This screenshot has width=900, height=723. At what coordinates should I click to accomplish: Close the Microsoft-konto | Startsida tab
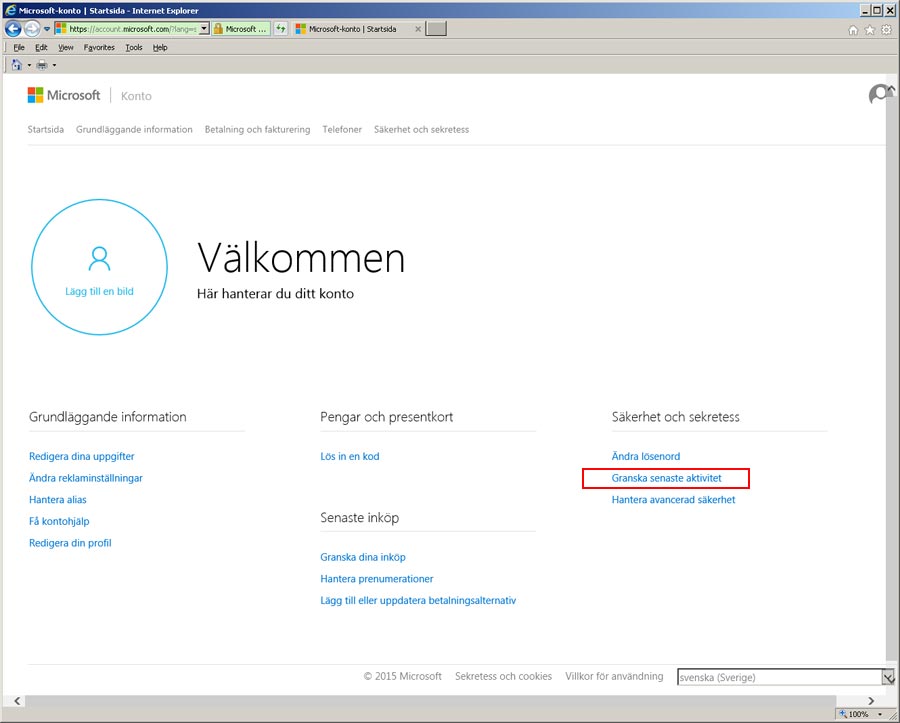pyautogui.click(x=418, y=29)
